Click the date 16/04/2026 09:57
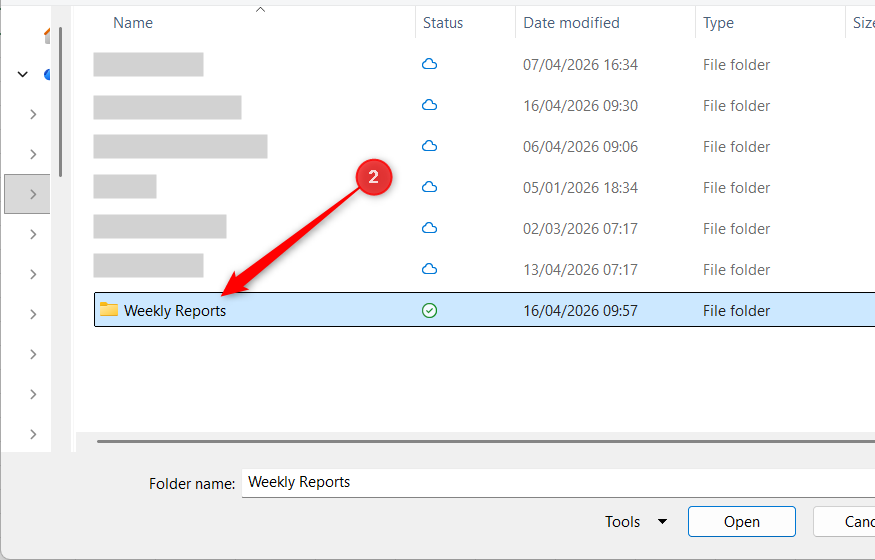875x560 pixels. click(580, 311)
